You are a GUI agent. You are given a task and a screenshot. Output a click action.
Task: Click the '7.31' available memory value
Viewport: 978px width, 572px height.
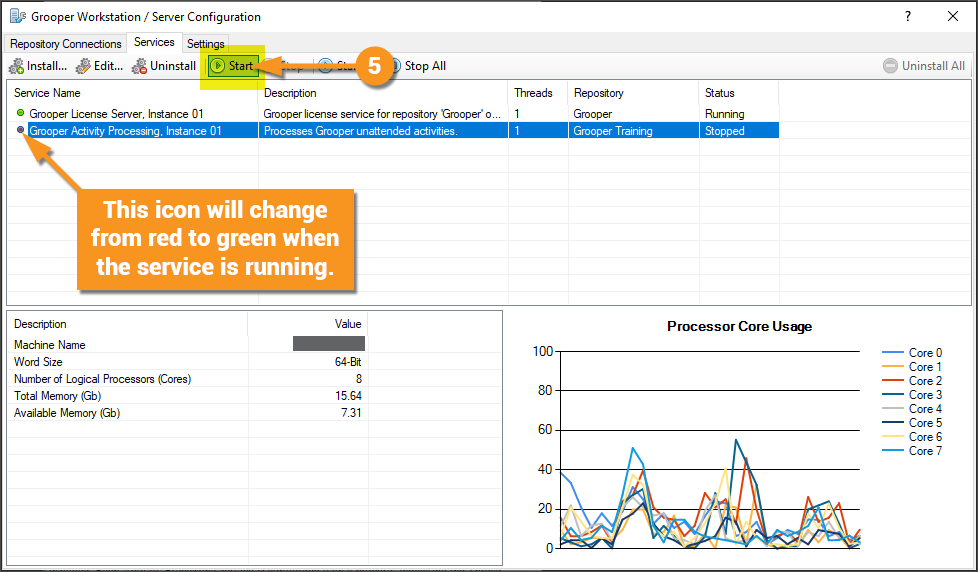point(351,413)
